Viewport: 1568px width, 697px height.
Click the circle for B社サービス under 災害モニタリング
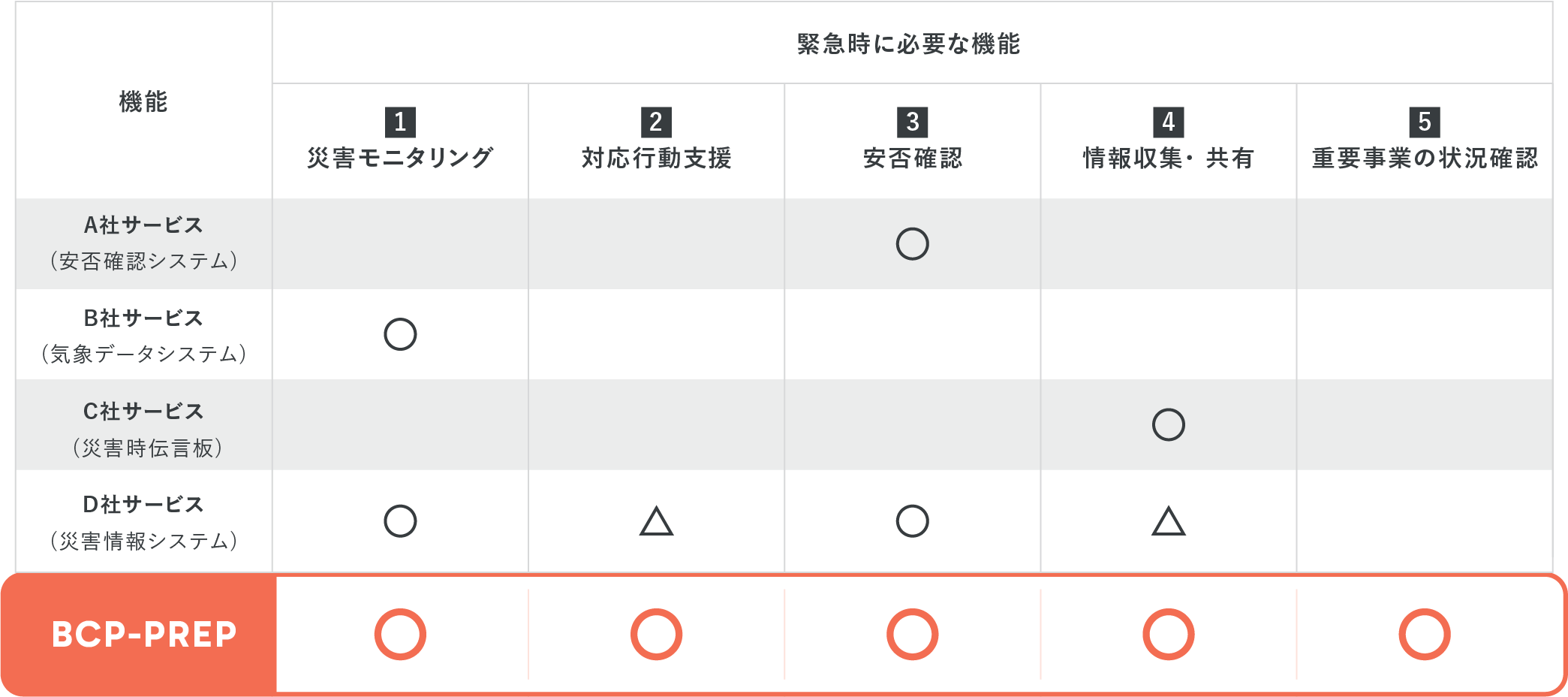click(x=400, y=334)
